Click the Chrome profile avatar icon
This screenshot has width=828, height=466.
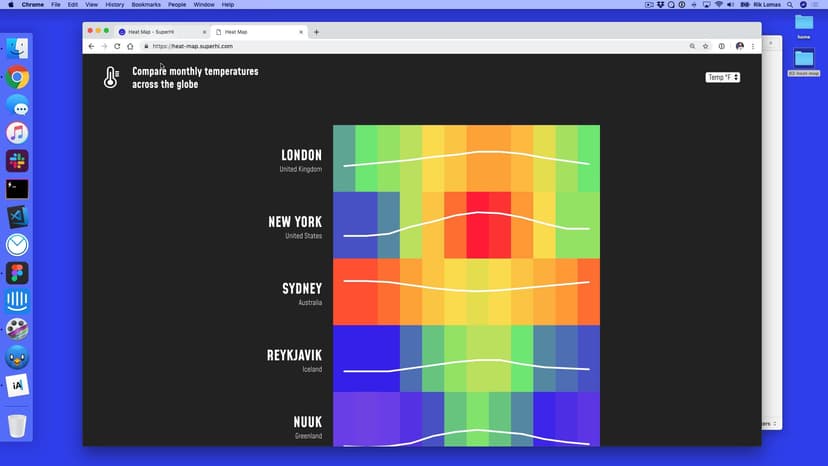[739, 46]
